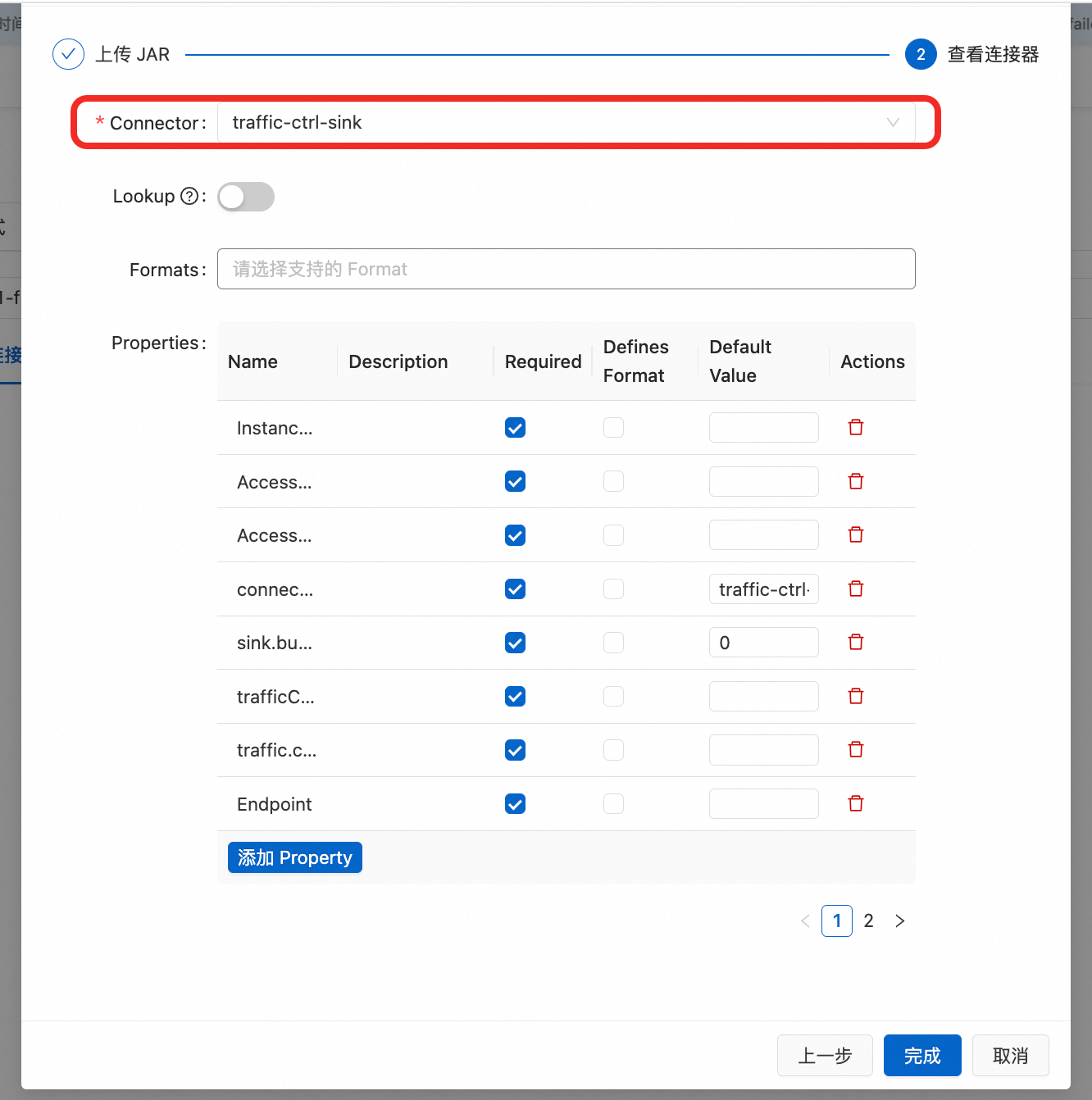Click the Endpoint property name
The image size is (1092, 1100).
point(275,804)
